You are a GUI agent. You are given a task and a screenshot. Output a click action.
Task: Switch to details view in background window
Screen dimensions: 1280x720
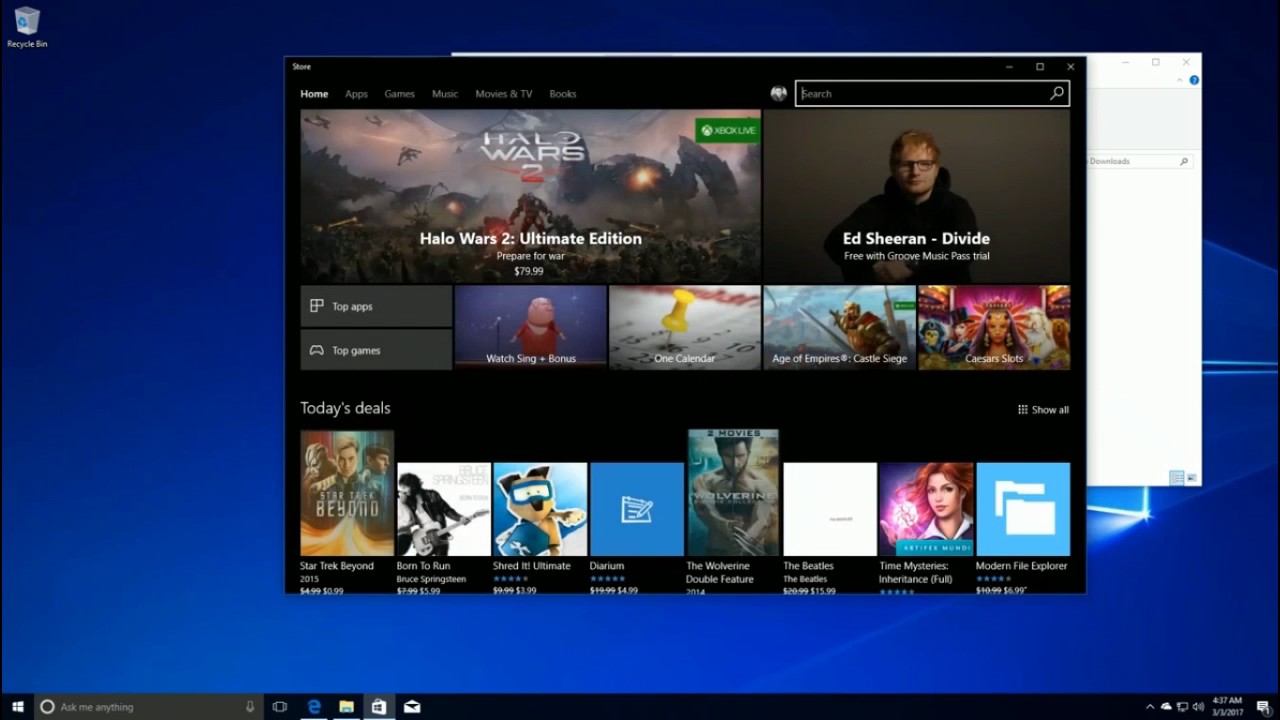1176,478
